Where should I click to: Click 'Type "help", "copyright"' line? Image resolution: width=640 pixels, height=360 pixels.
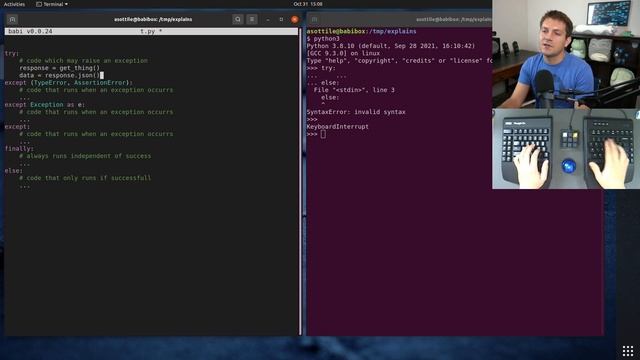[x=399, y=61]
